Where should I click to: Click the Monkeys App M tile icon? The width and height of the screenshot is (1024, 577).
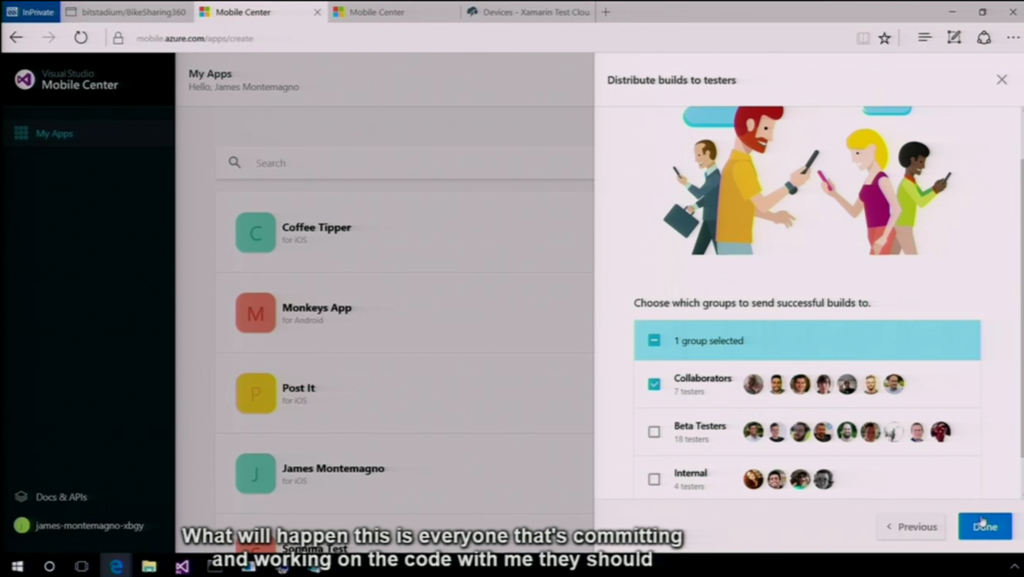[x=255, y=313]
